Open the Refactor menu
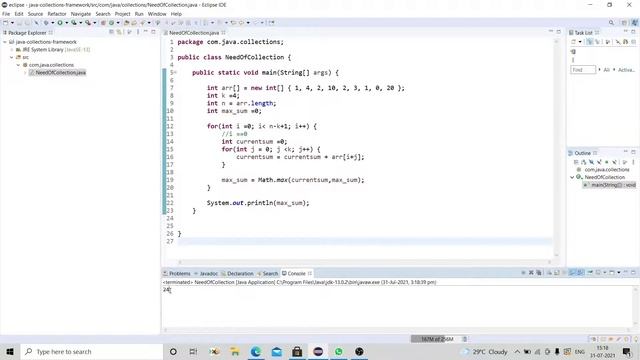 point(57,13)
